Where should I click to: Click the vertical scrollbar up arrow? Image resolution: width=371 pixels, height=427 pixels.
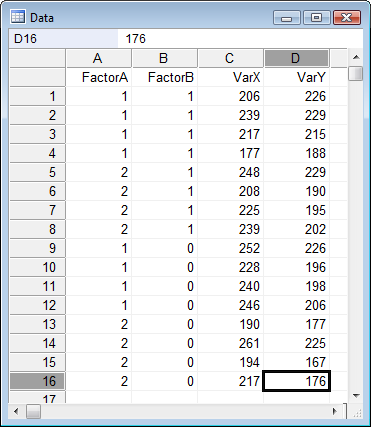click(356, 57)
